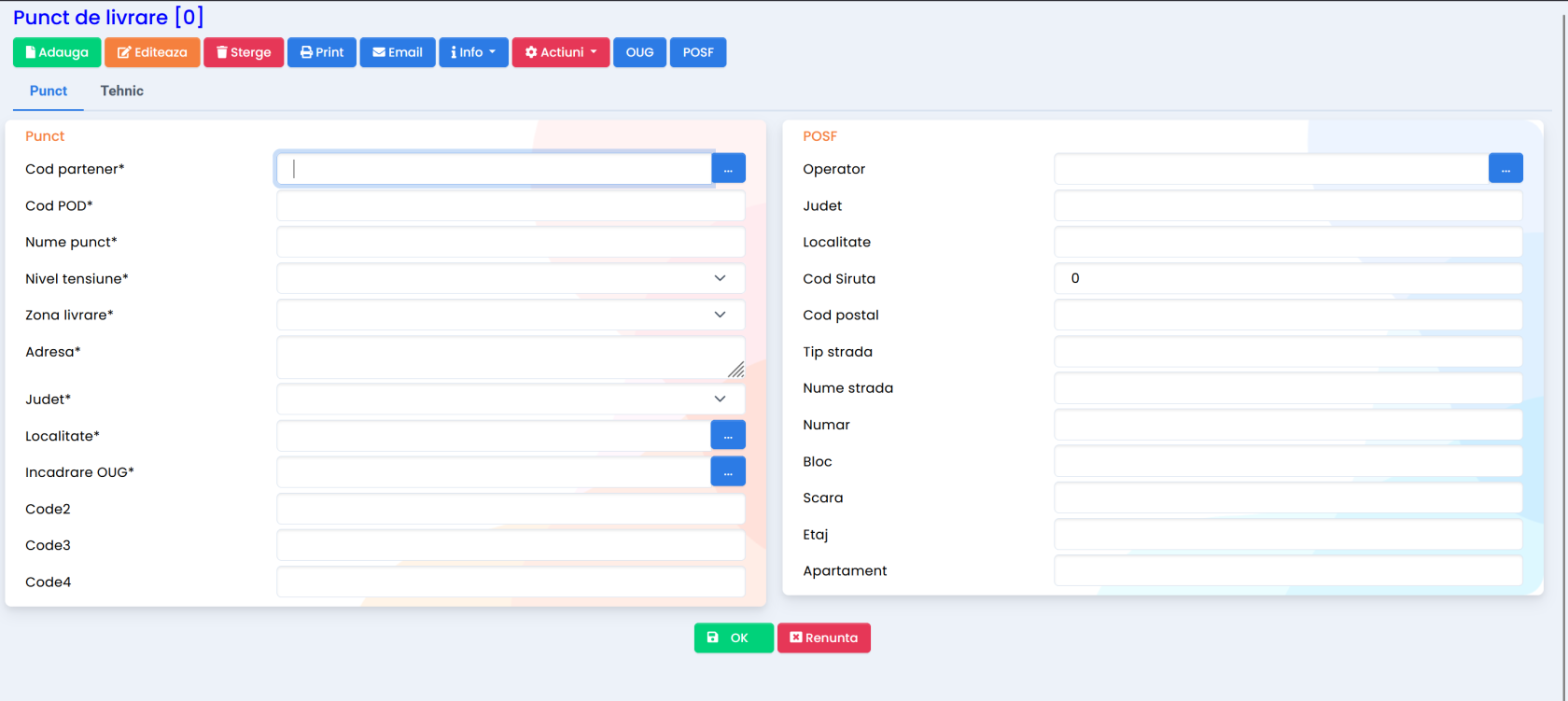This screenshot has height=701, width=1568.
Task: Click the Adresa textarea resize handle
Action: [x=736, y=370]
